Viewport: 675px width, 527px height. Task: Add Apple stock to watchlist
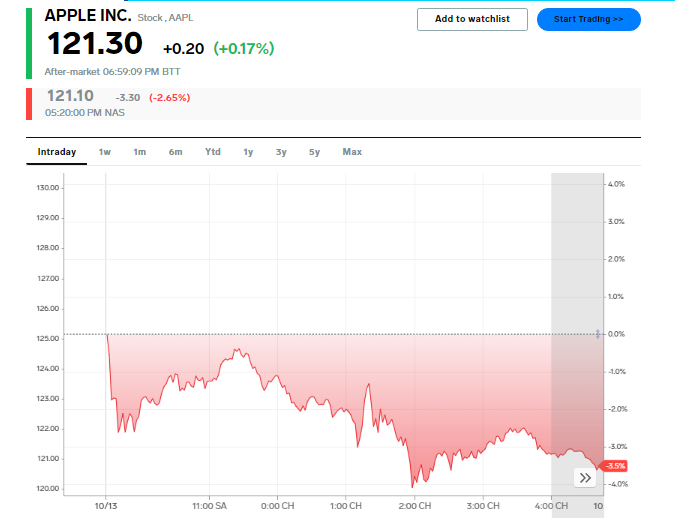point(472,19)
